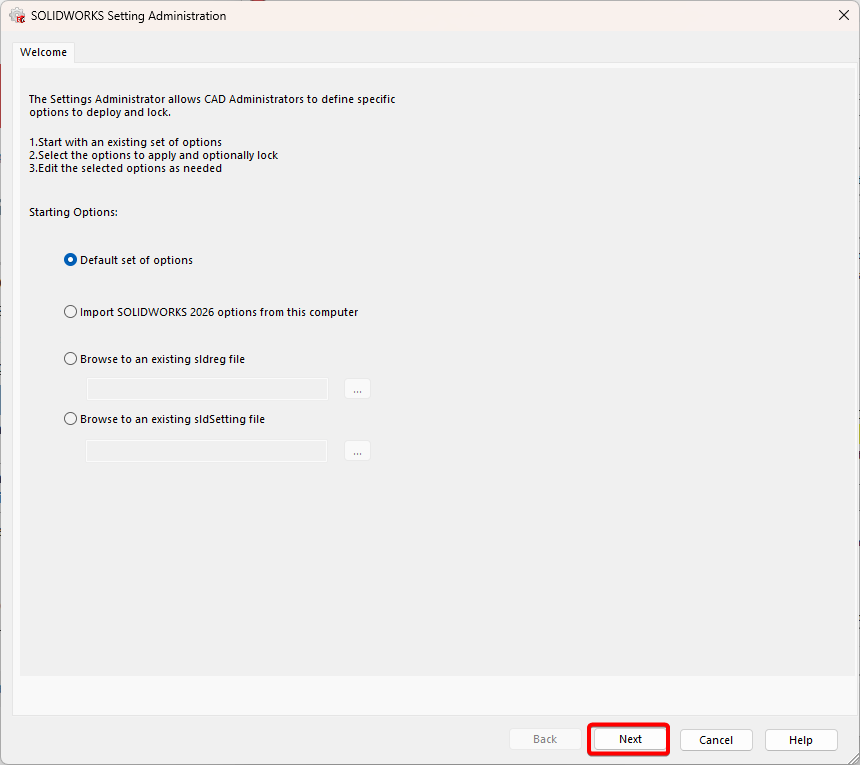Cancel the Setting Administration wizard
The height and width of the screenshot is (765, 860).
coord(716,740)
